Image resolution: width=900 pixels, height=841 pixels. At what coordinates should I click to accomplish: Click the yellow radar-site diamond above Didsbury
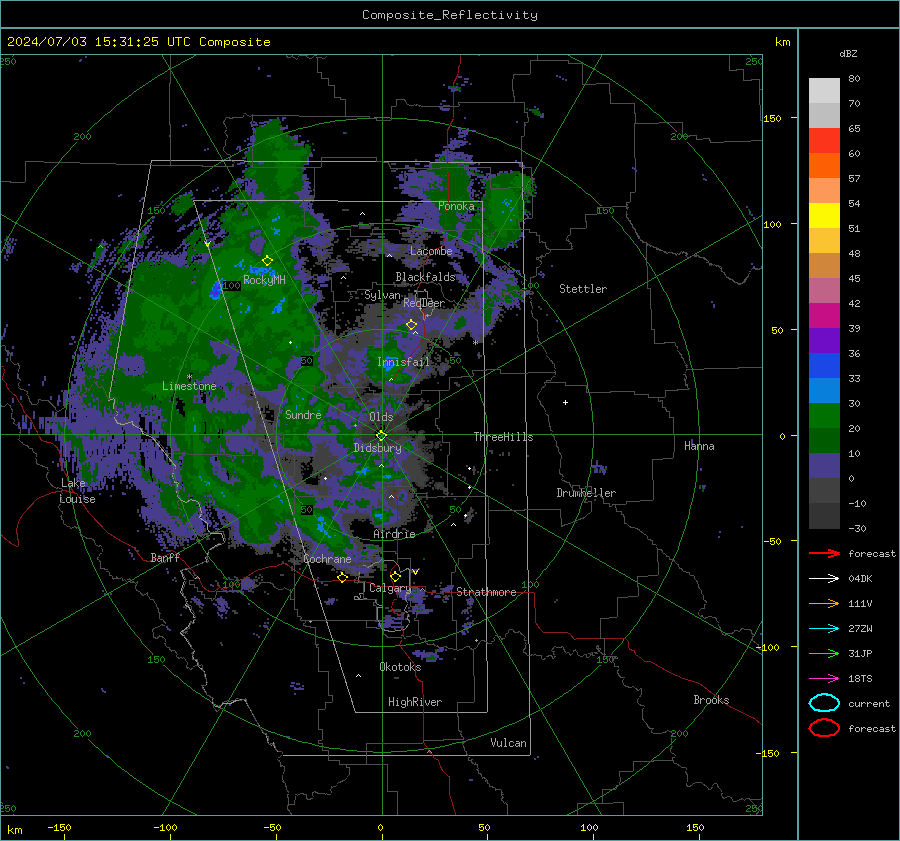pos(381,436)
